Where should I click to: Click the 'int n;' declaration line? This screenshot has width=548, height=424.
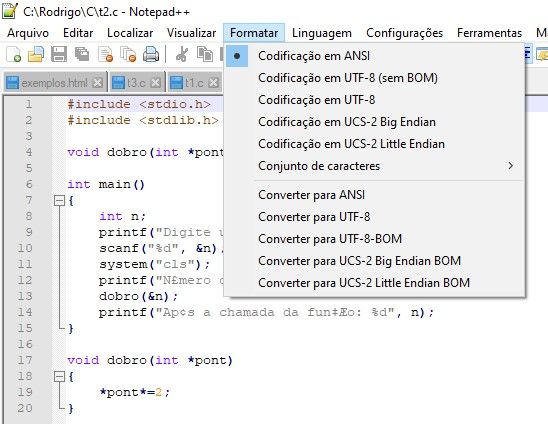pos(122,216)
